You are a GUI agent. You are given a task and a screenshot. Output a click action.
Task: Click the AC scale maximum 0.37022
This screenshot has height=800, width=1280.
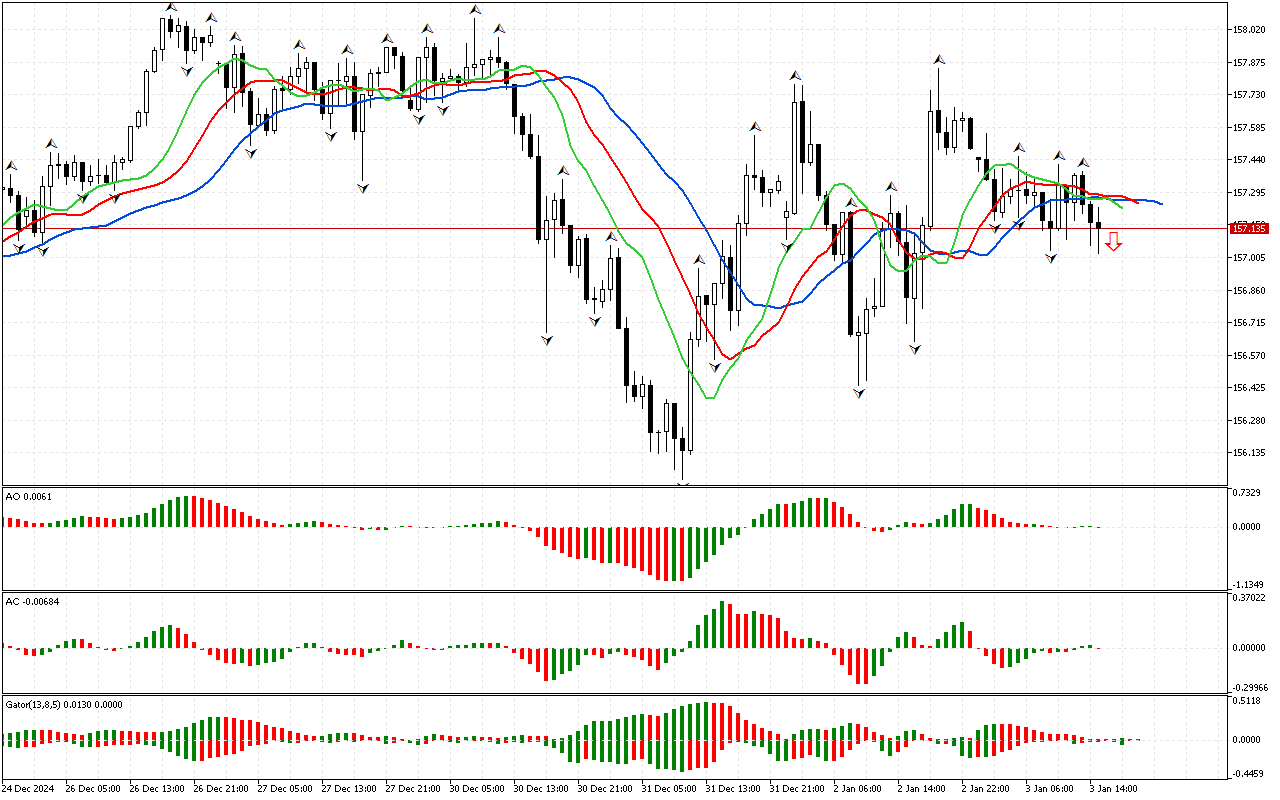[1250, 598]
